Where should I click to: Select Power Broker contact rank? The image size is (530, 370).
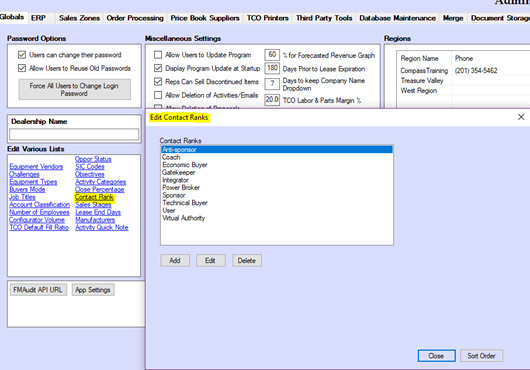[x=277, y=188]
